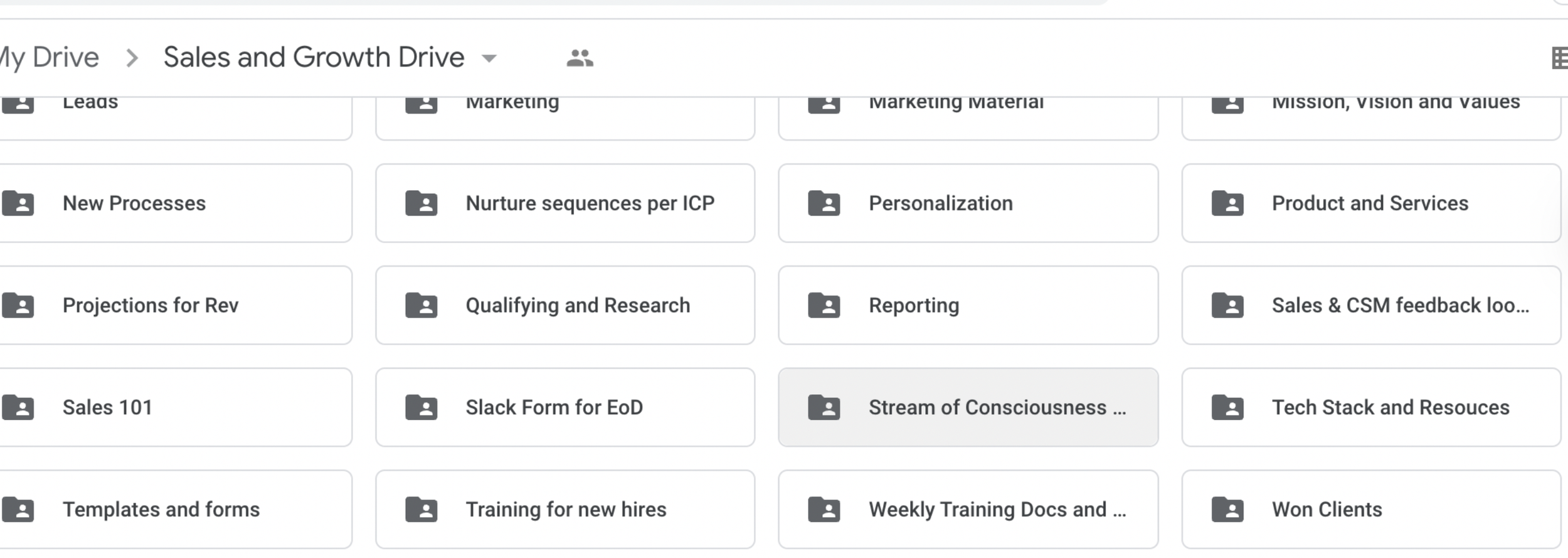The image size is (1568, 558).
Task: Select the Nurture sequences per ICP folder
Action: point(565,203)
